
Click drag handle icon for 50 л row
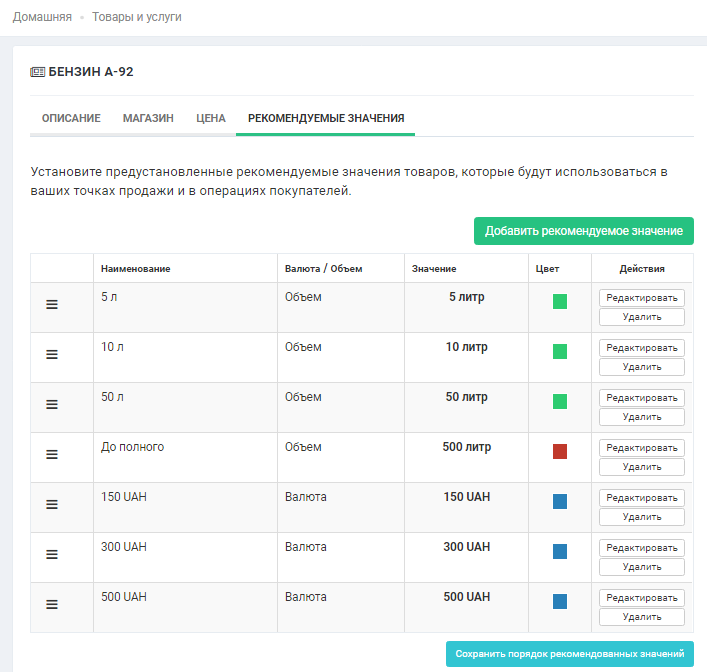point(52,404)
